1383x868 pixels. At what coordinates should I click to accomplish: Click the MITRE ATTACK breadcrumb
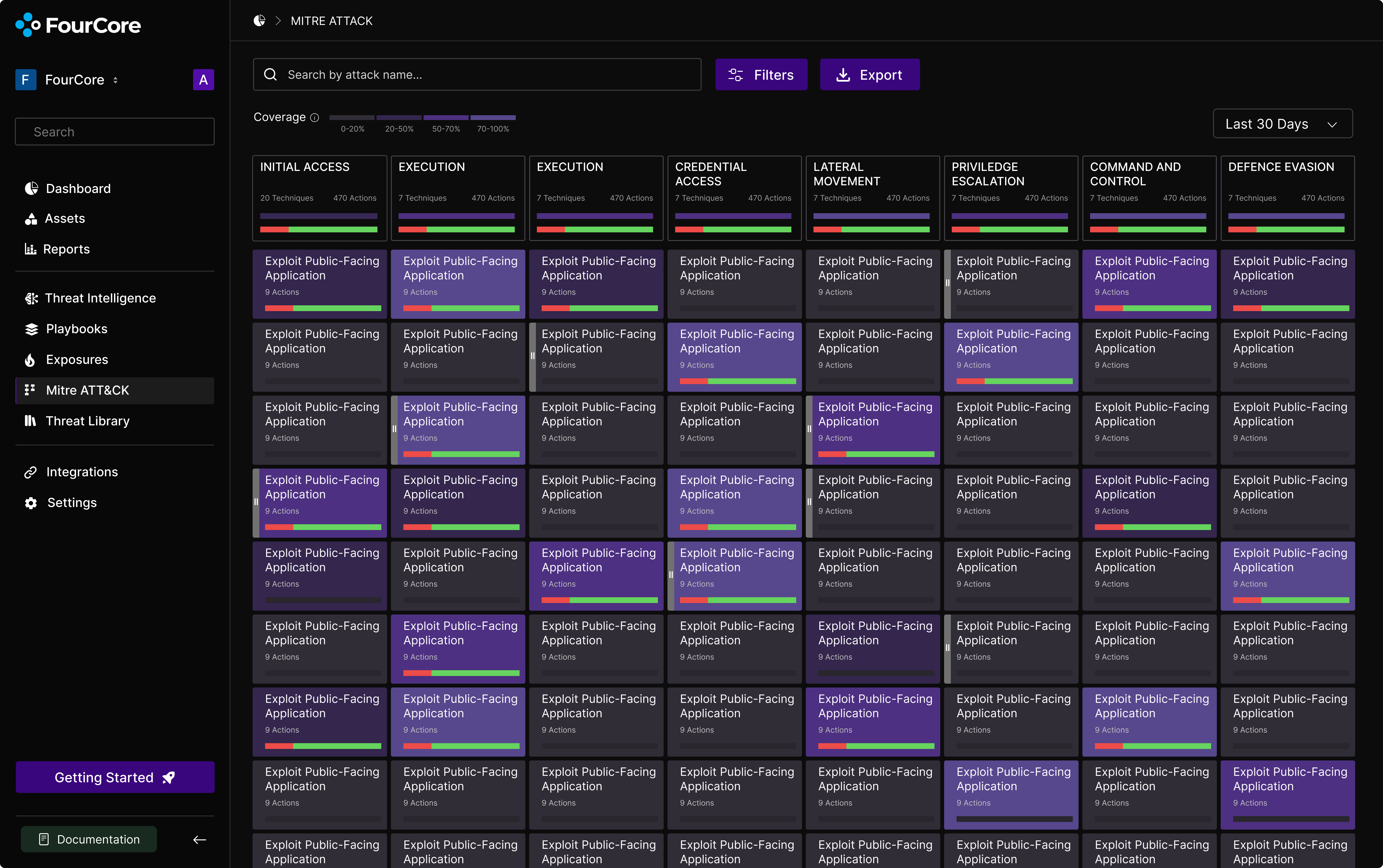tap(331, 21)
